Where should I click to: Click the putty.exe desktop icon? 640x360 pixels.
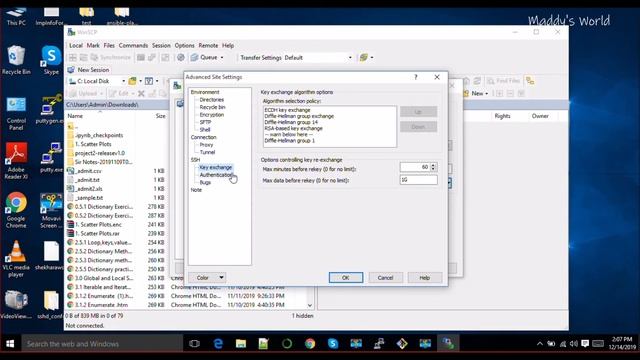51,157
